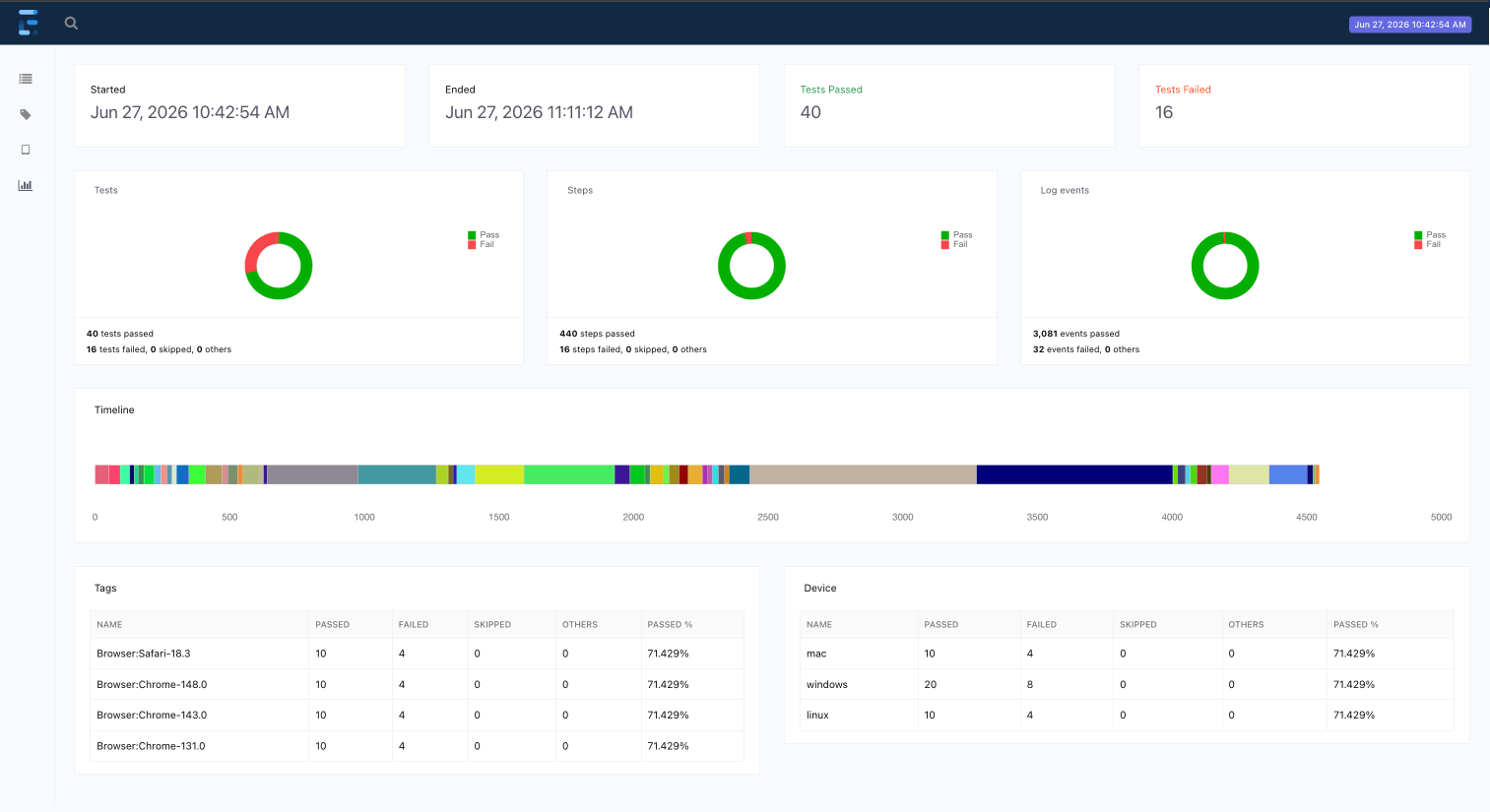Toggle Pass legend in Tests chart

[484, 235]
